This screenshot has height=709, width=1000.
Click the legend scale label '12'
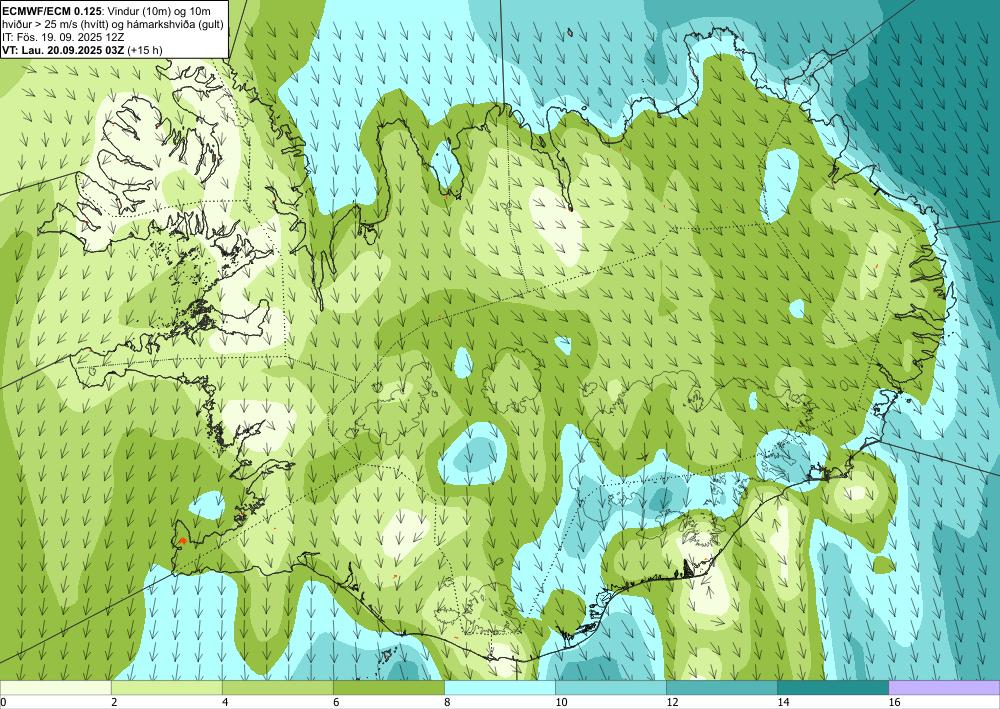click(672, 702)
